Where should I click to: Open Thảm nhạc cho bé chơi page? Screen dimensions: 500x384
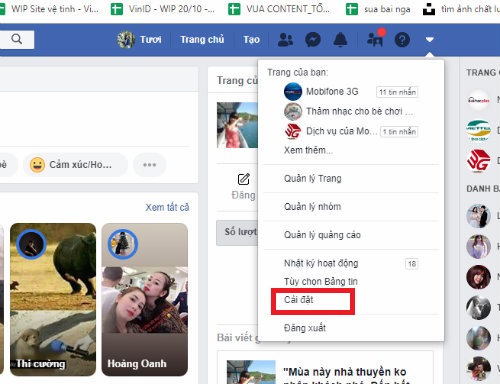[359, 111]
